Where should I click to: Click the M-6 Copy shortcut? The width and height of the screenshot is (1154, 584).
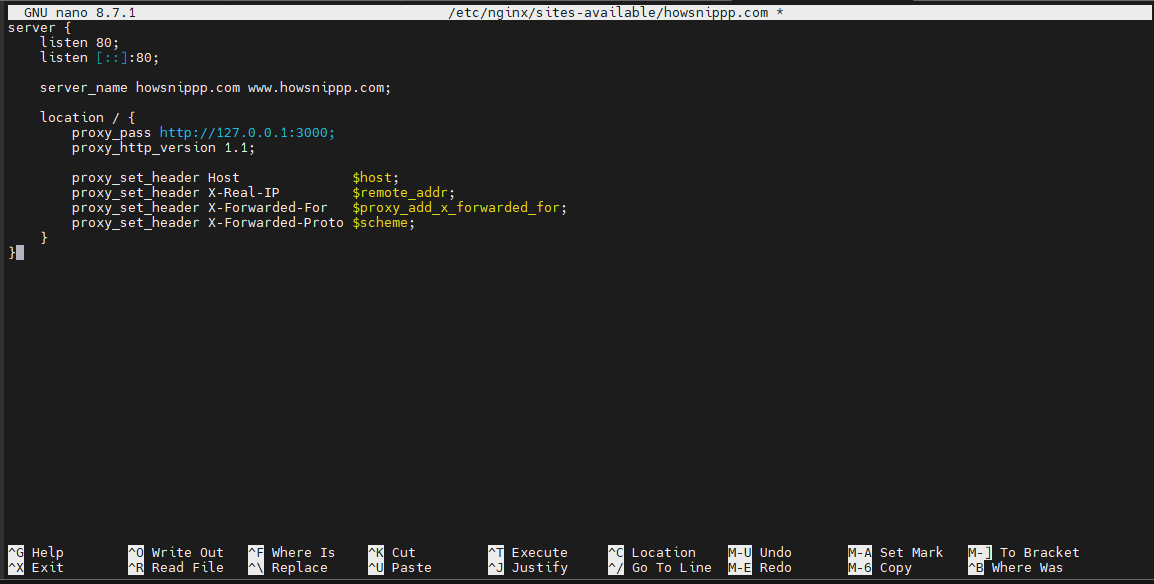tap(879, 568)
